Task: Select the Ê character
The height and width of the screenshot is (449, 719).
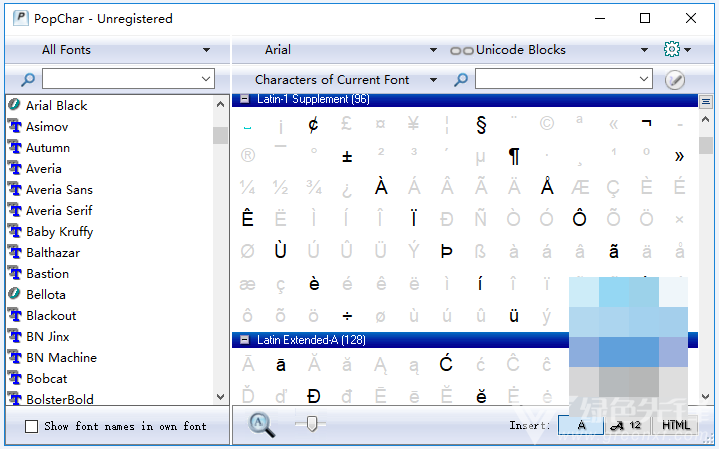Action: 248,218
